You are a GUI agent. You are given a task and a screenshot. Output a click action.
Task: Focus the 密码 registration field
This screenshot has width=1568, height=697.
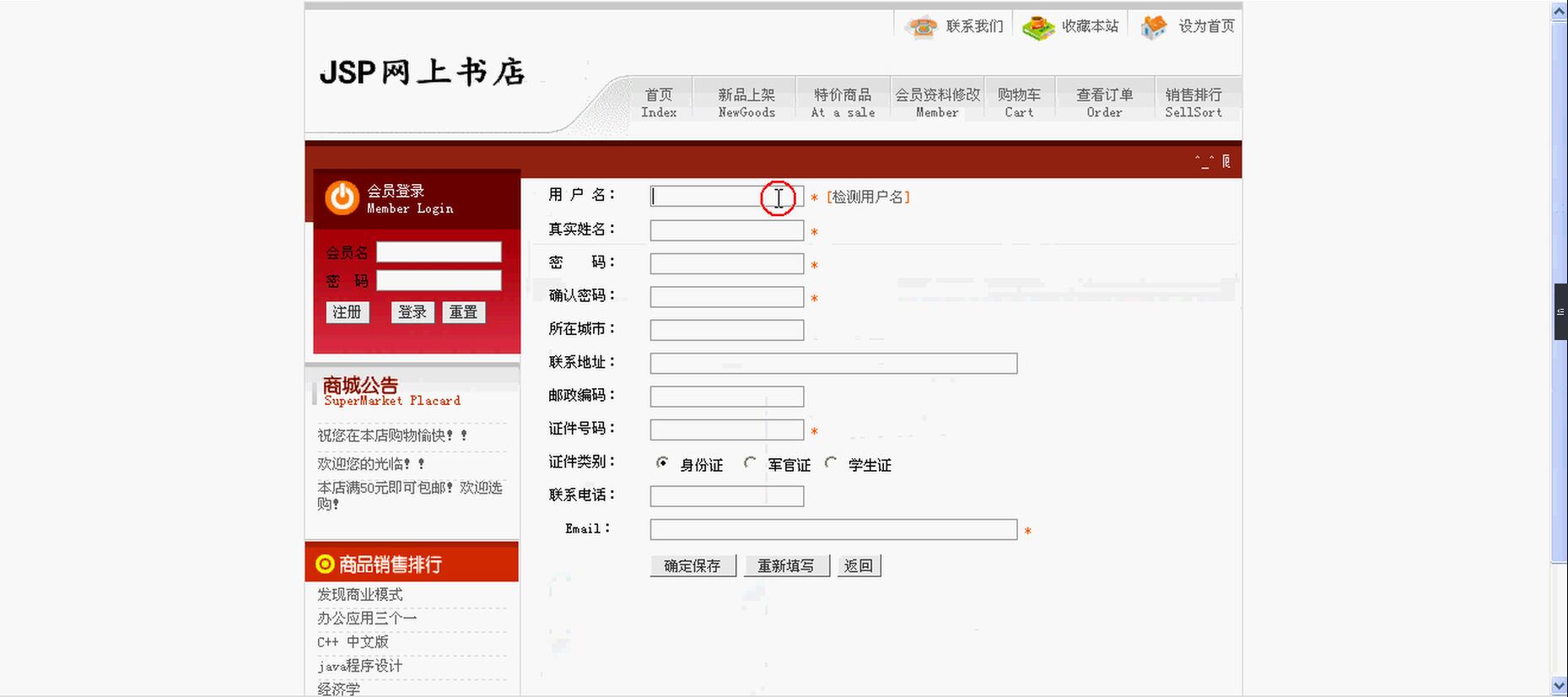coord(727,264)
